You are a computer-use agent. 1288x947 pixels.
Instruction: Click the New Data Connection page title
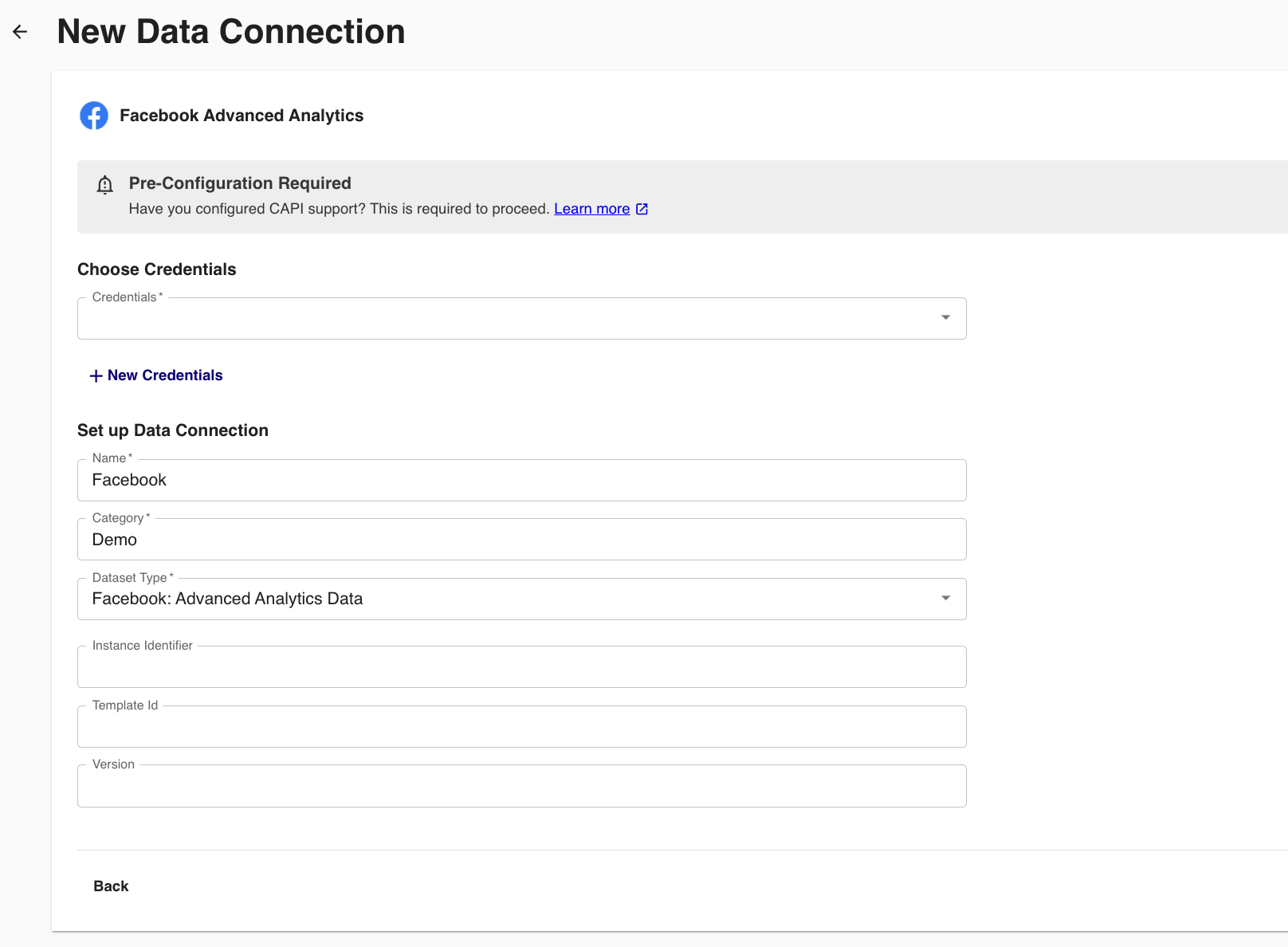pyautogui.click(x=231, y=32)
